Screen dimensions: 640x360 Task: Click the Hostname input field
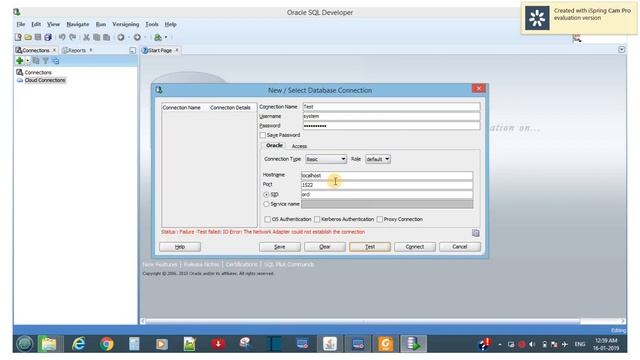387,176
